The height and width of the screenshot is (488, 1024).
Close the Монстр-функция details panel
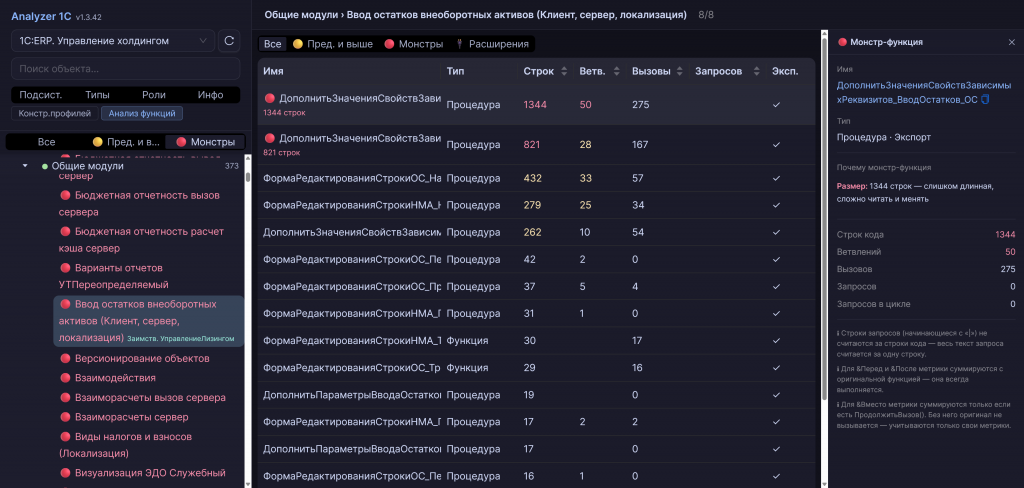coord(1011,42)
